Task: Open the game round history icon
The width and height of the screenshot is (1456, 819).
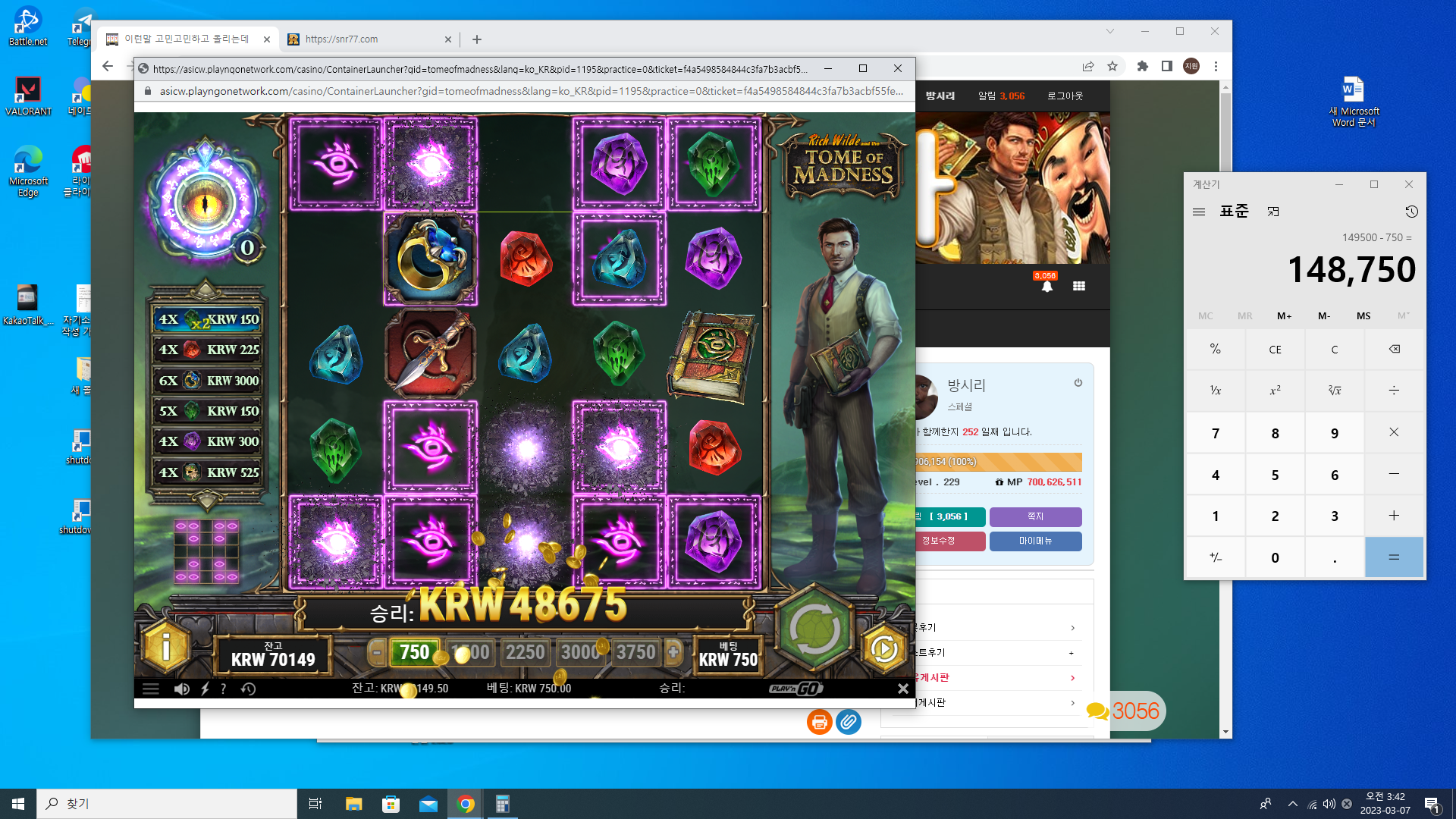Action: click(x=248, y=689)
